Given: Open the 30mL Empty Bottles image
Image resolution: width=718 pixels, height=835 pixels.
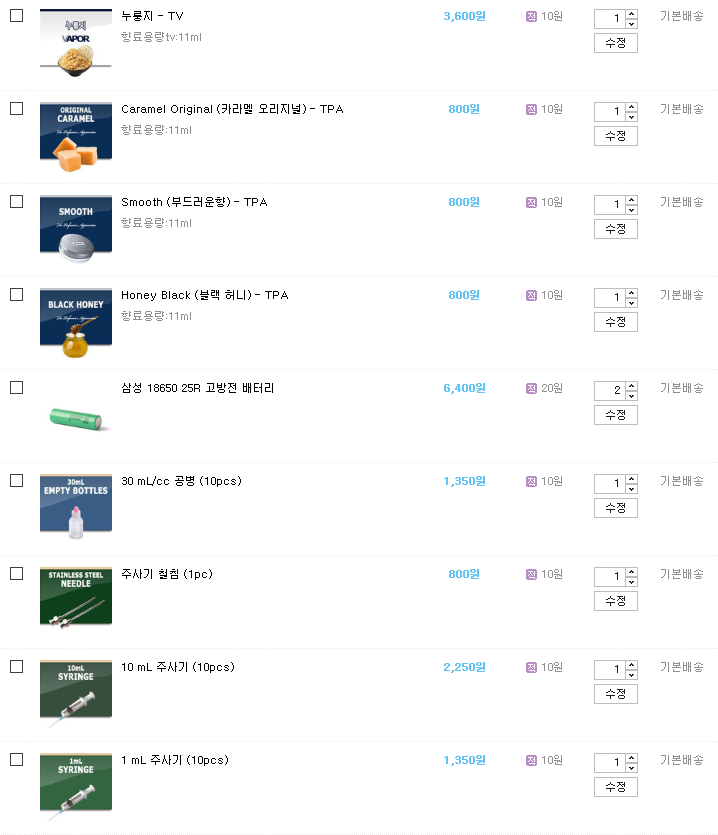Looking at the screenshot, I should 76,505.
